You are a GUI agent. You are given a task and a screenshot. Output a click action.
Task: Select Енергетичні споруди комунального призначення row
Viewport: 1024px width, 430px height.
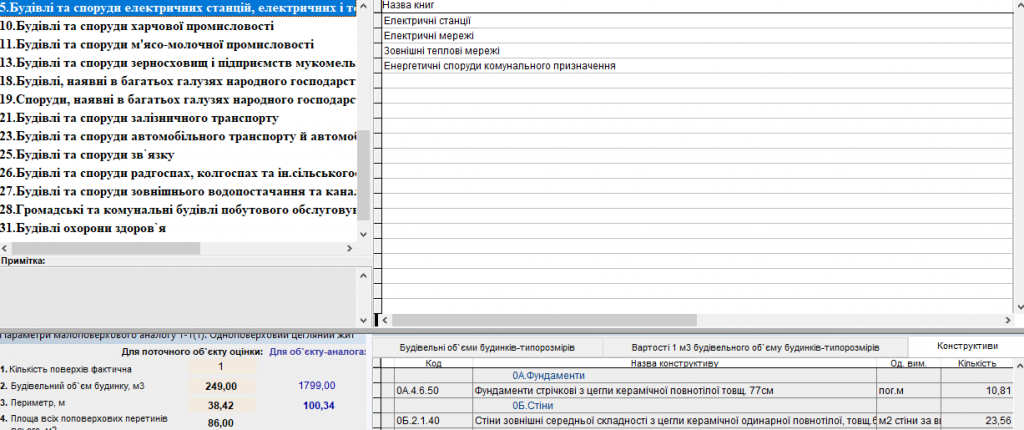(696, 65)
